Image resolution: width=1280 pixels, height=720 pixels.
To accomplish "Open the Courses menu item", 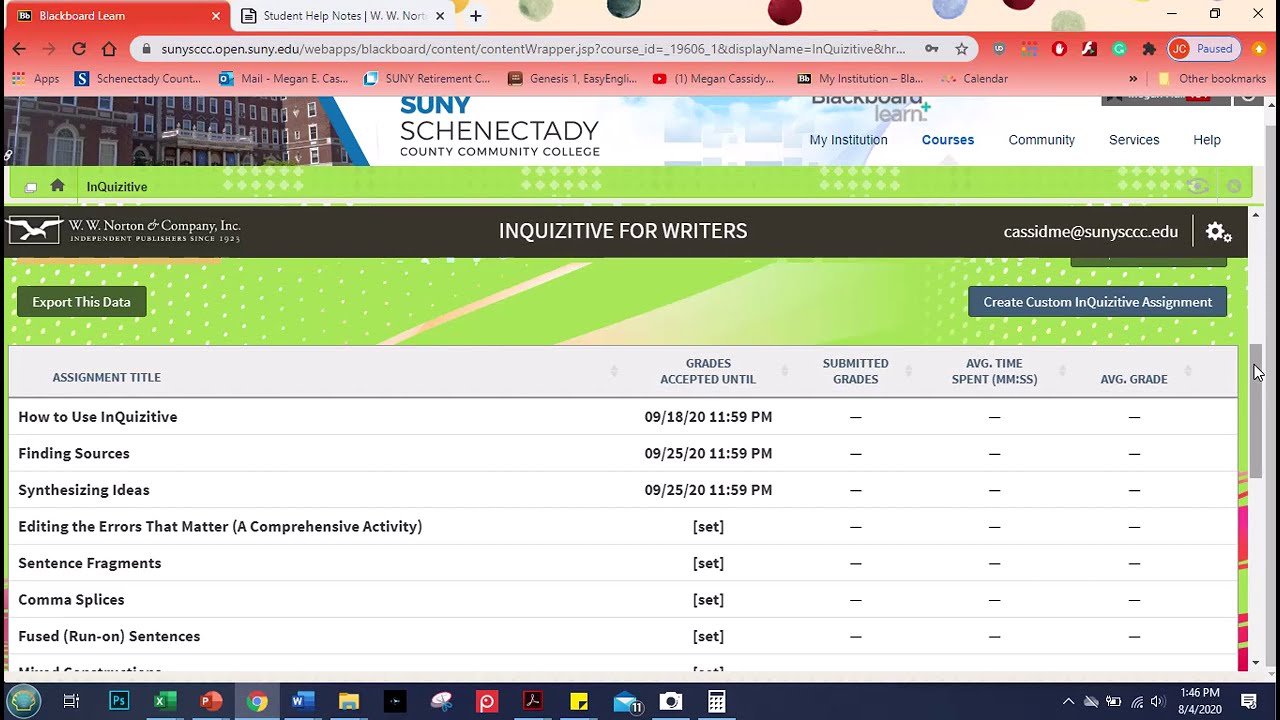I will [x=947, y=140].
